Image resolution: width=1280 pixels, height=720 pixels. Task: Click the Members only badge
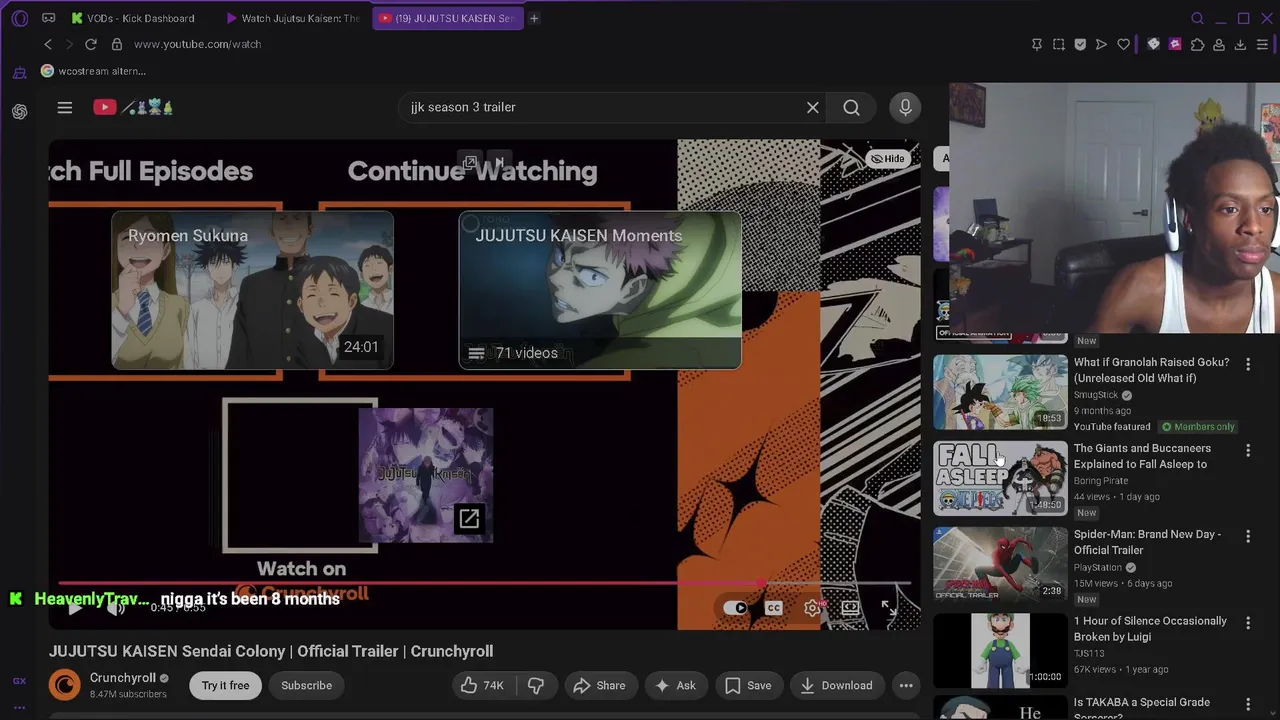(1198, 427)
